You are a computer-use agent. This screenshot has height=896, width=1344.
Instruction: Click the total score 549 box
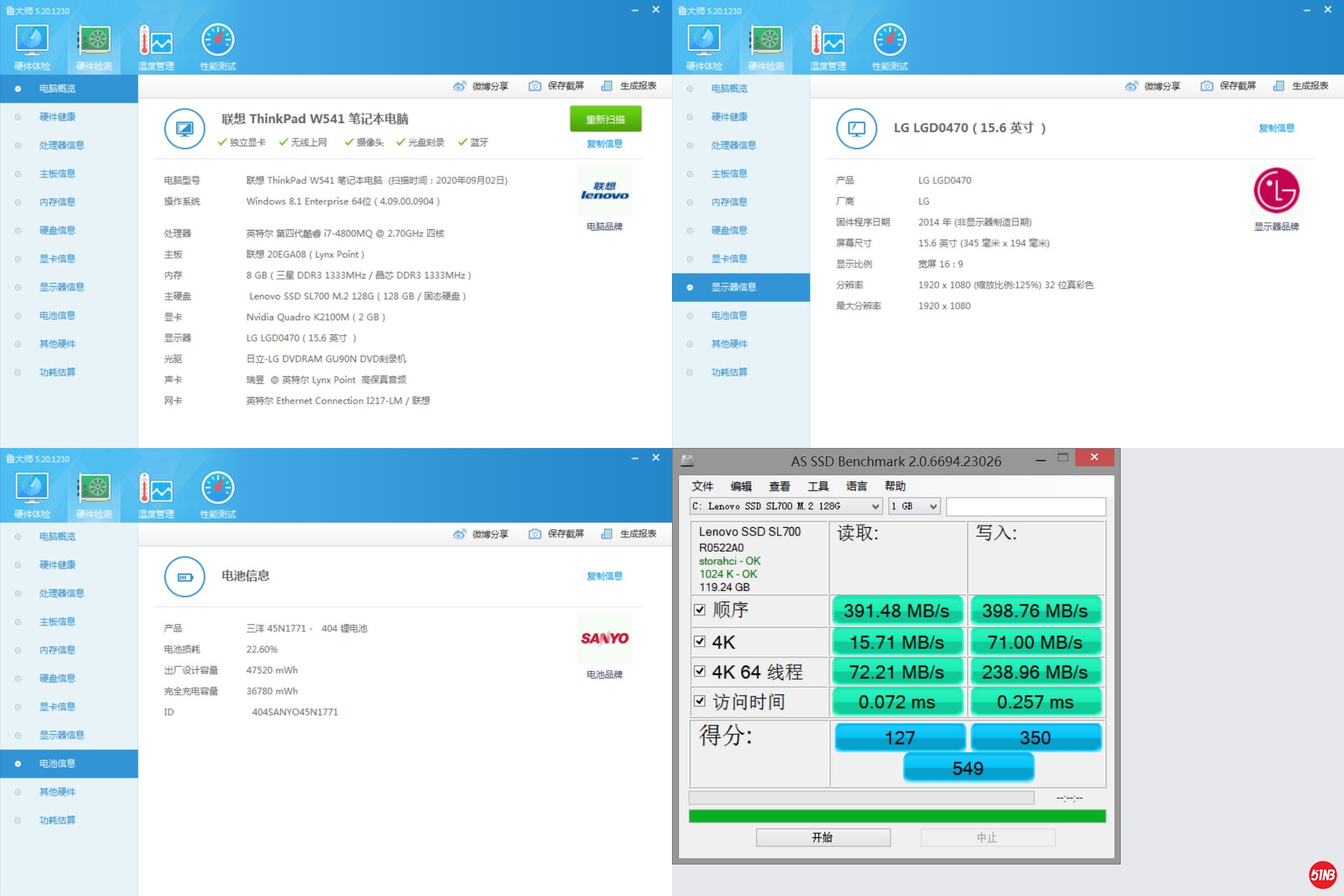969,768
